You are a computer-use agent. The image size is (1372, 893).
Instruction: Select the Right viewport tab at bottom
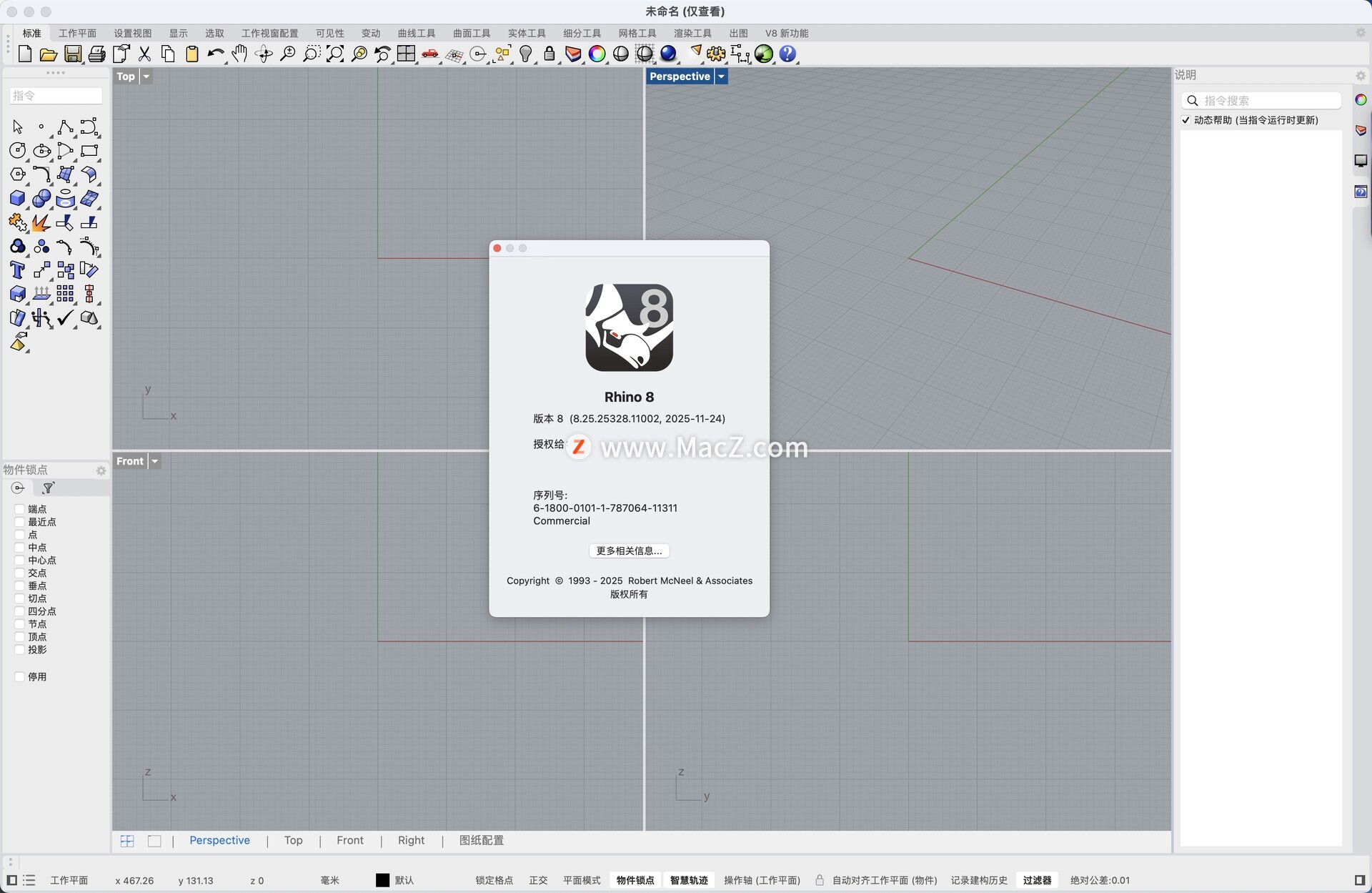coord(411,840)
